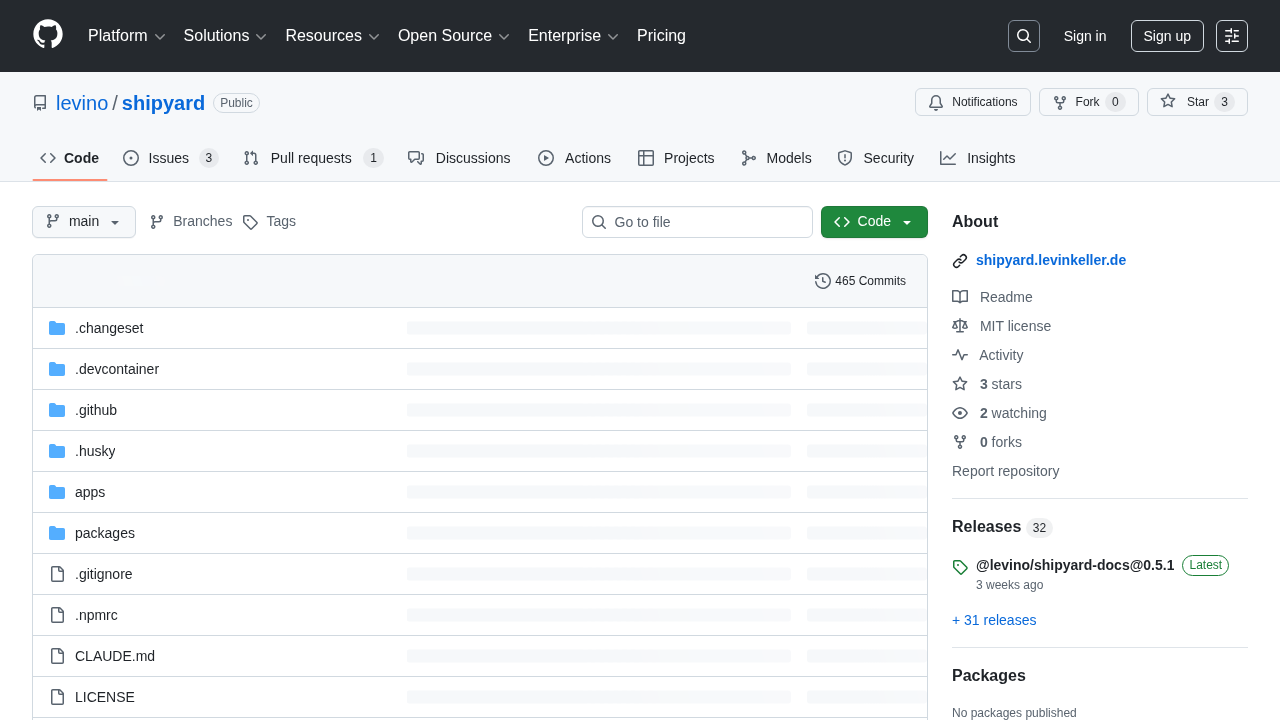Open the Activity pulse link
The width and height of the screenshot is (1280, 720).
click(x=1000, y=355)
